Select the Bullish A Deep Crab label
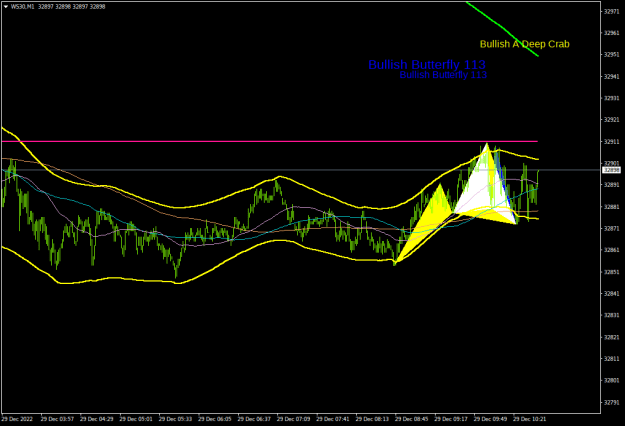 coord(525,44)
